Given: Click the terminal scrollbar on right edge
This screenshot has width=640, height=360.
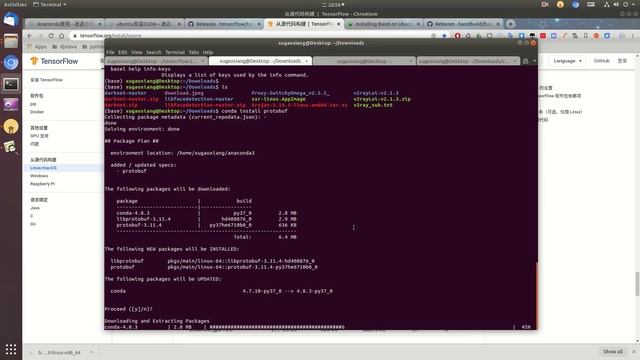Looking at the screenshot, I should 536,295.
